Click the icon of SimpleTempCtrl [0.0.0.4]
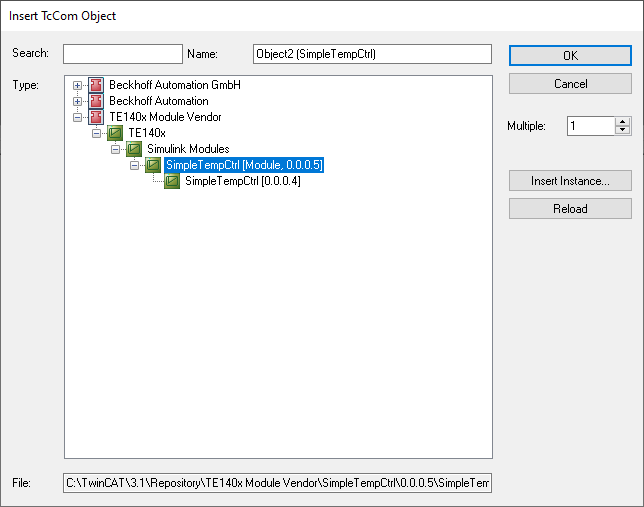 click(172, 181)
